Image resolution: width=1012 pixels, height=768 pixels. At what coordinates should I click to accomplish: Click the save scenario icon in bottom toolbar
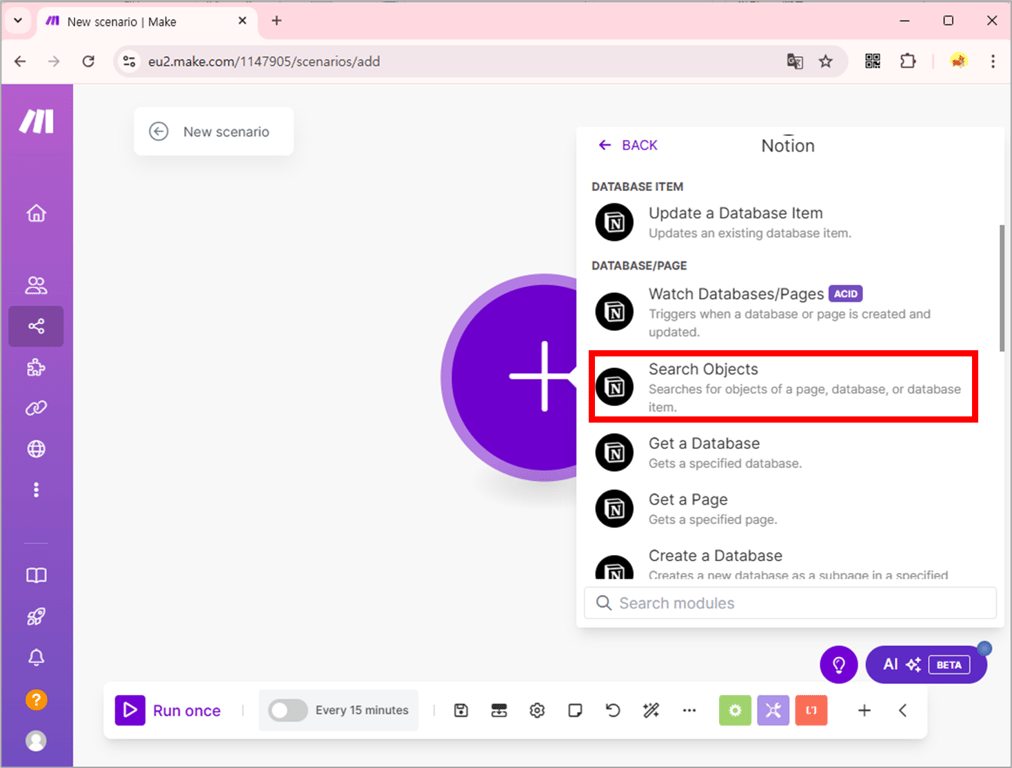(461, 710)
